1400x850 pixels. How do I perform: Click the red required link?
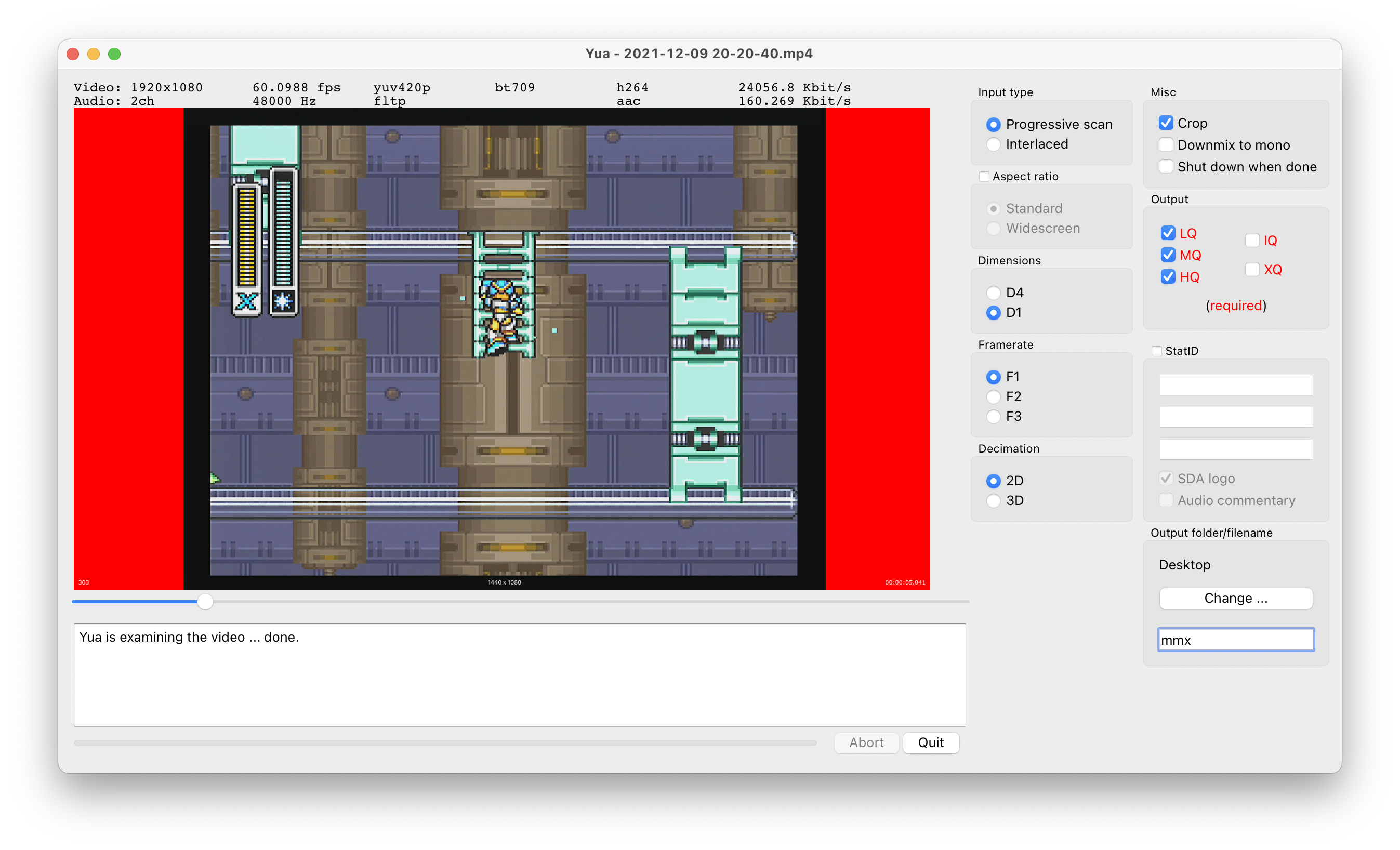[1235, 306]
